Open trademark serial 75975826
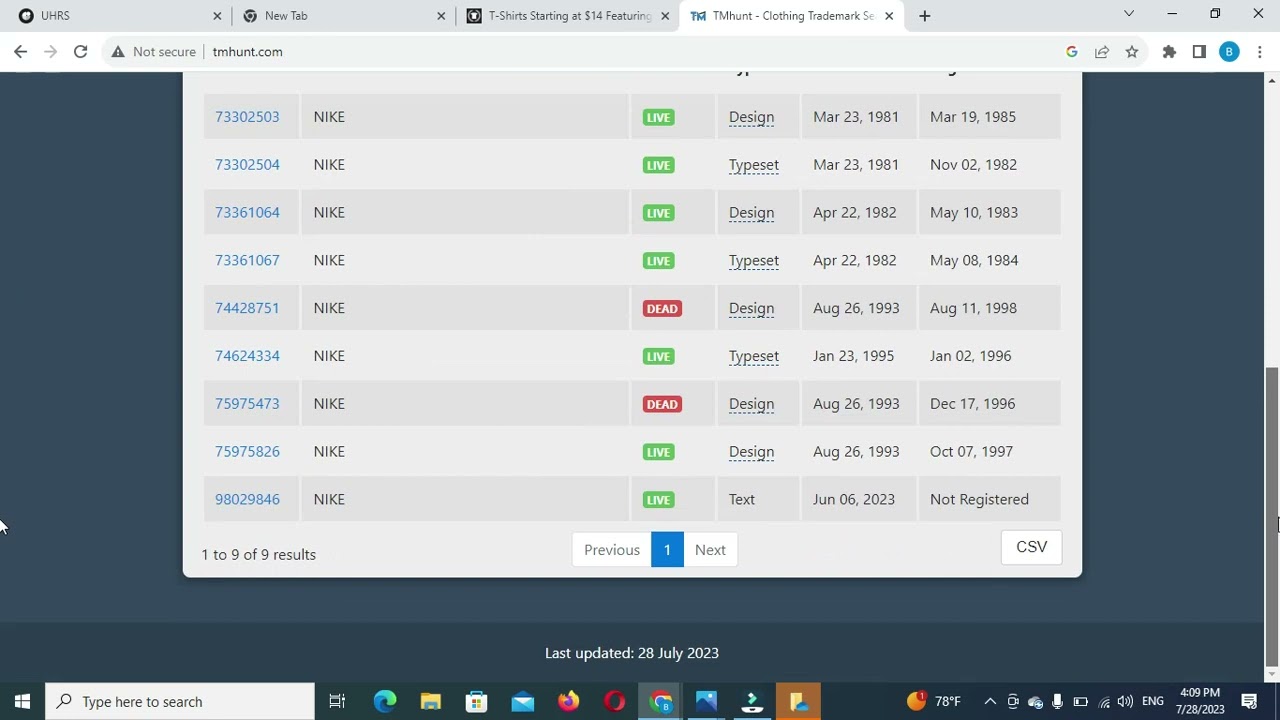The image size is (1280, 720). click(x=247, y=452)
